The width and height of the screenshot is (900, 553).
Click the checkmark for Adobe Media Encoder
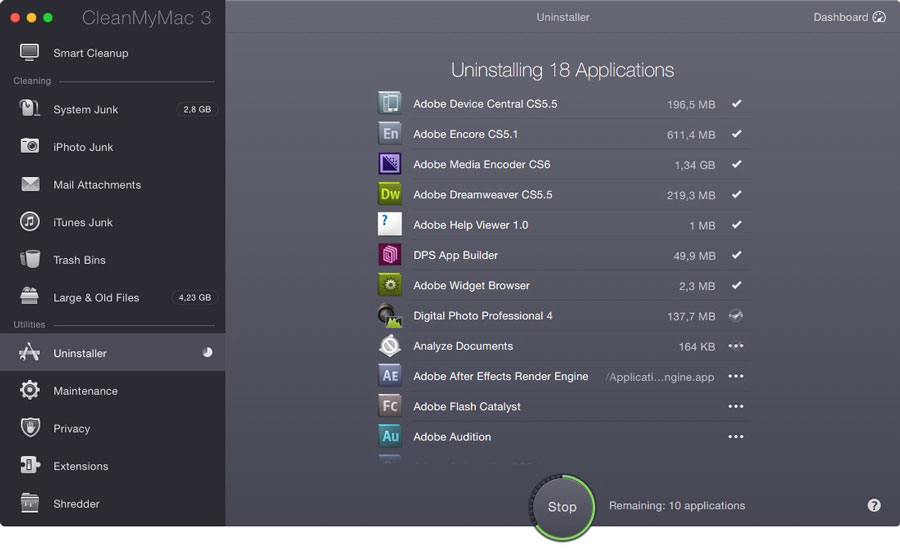pyautogui.click(x=736, y=164)
